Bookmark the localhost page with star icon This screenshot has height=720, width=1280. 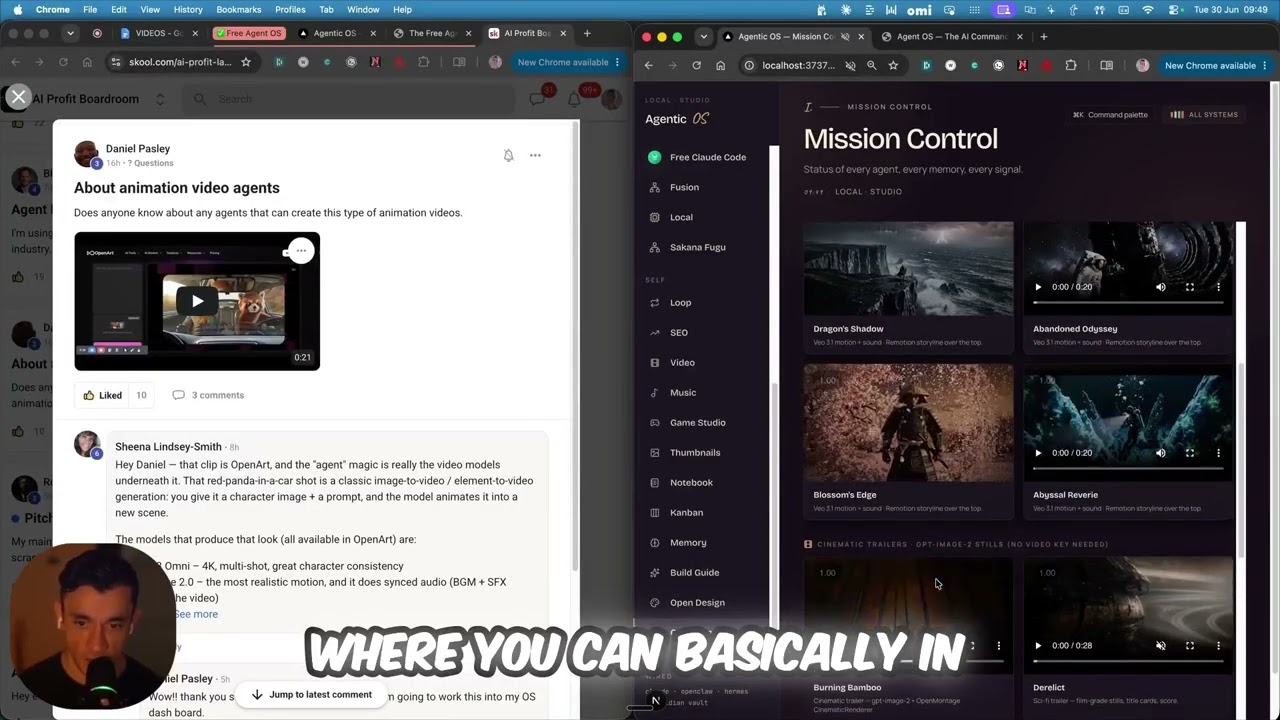click(893, 65)
